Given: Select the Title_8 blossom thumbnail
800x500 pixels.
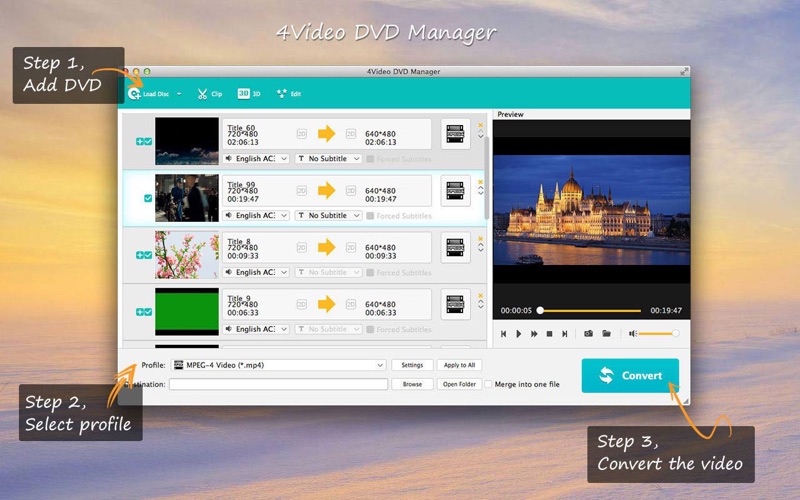Looking at the screenshot, I should (187, 255).
